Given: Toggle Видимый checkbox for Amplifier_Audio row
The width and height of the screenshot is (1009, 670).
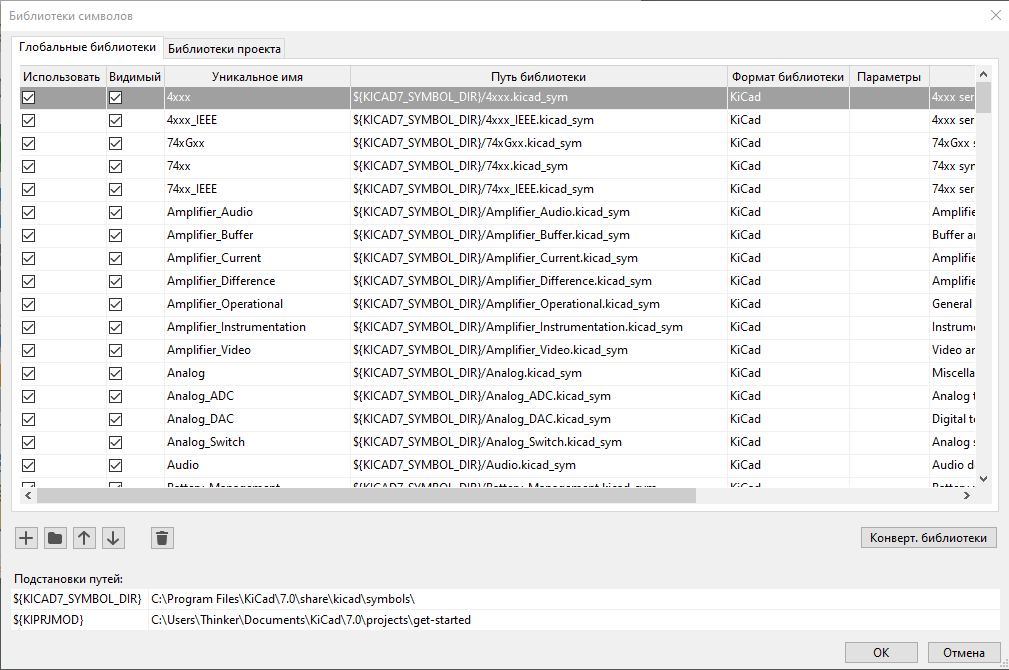Looking at the screenshot, I should click(115, 212).
